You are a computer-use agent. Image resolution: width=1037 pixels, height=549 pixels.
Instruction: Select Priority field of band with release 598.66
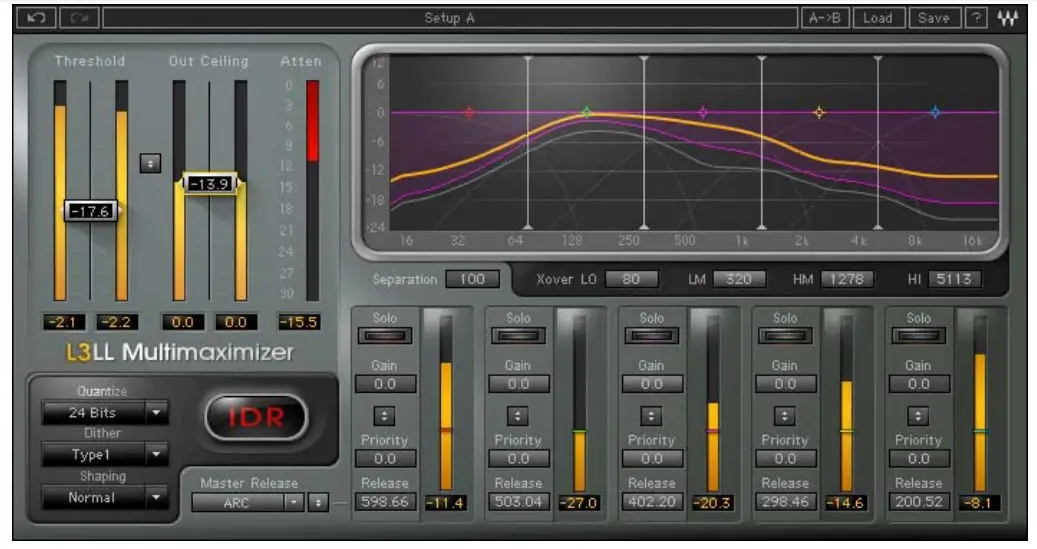(386, 458)
